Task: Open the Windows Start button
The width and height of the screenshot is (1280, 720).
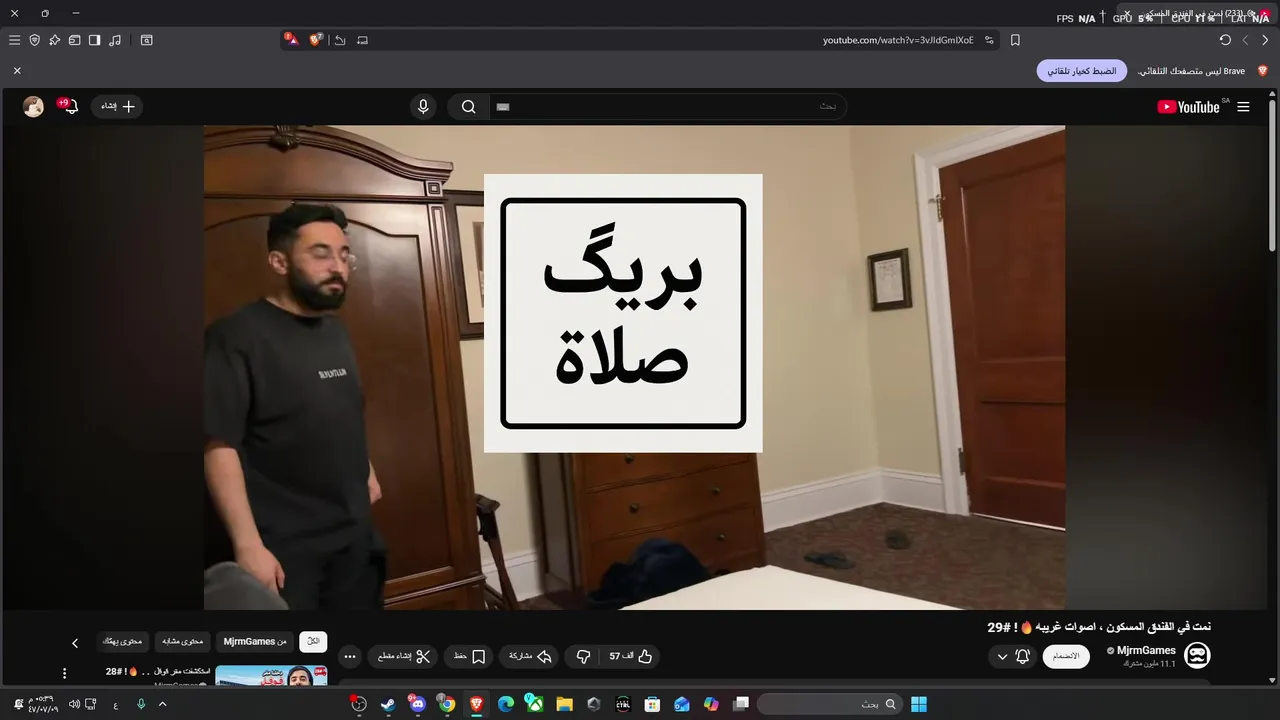Action: point(919,704)
